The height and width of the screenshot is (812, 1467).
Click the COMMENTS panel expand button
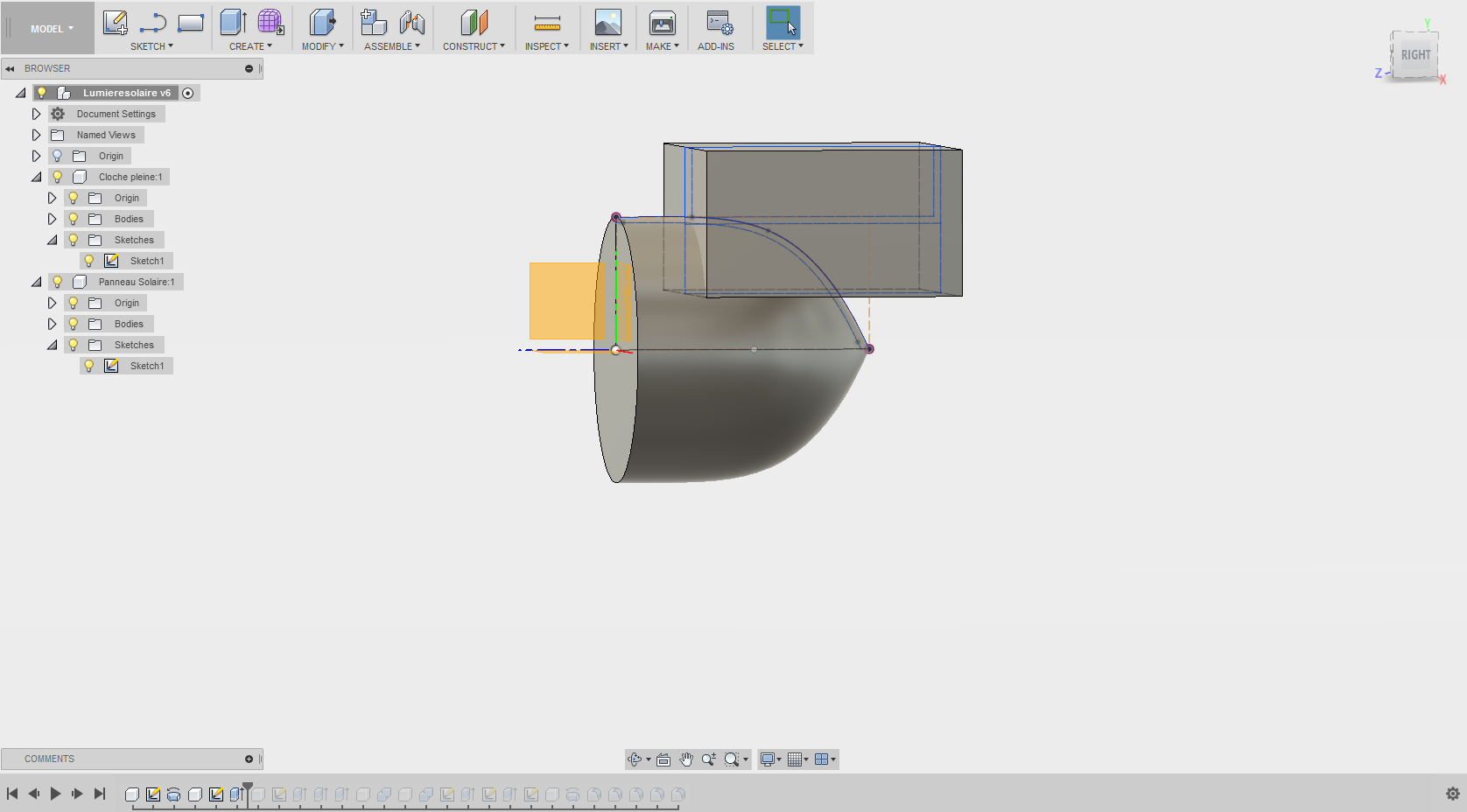249,759
